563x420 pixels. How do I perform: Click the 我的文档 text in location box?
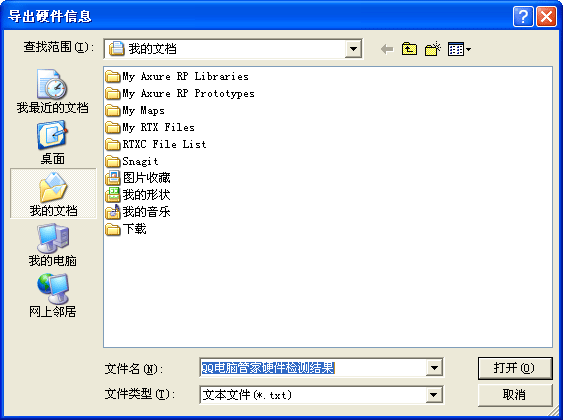tap(153, 49)
